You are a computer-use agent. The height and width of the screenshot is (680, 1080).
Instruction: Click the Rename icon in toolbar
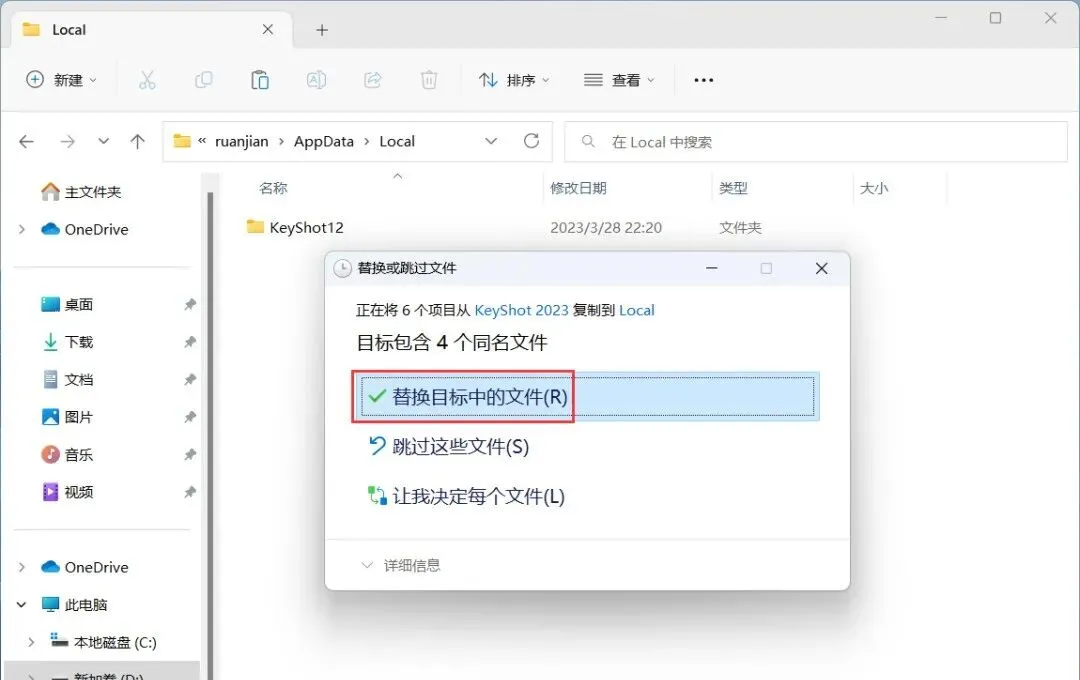point(316,80)
